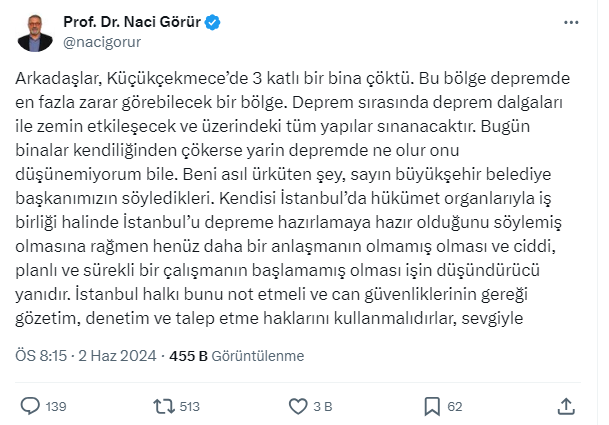
Task: Open Naci Görür's profile picture
Action: [x=36, y=32]
